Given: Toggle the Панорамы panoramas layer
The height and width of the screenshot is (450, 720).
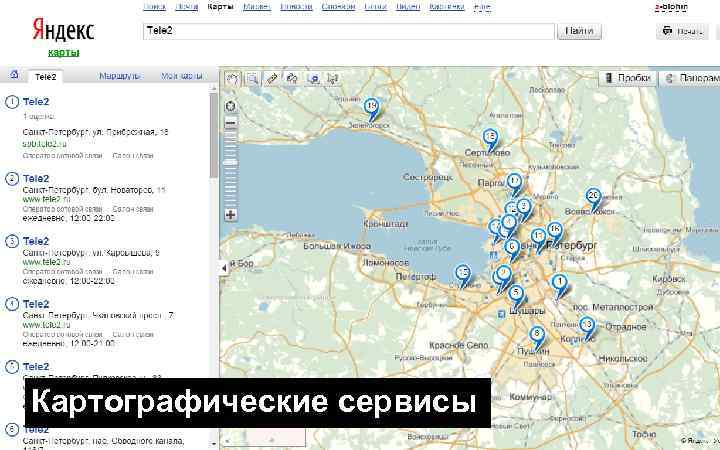Looking at the screenshot, I should point(690,79).
